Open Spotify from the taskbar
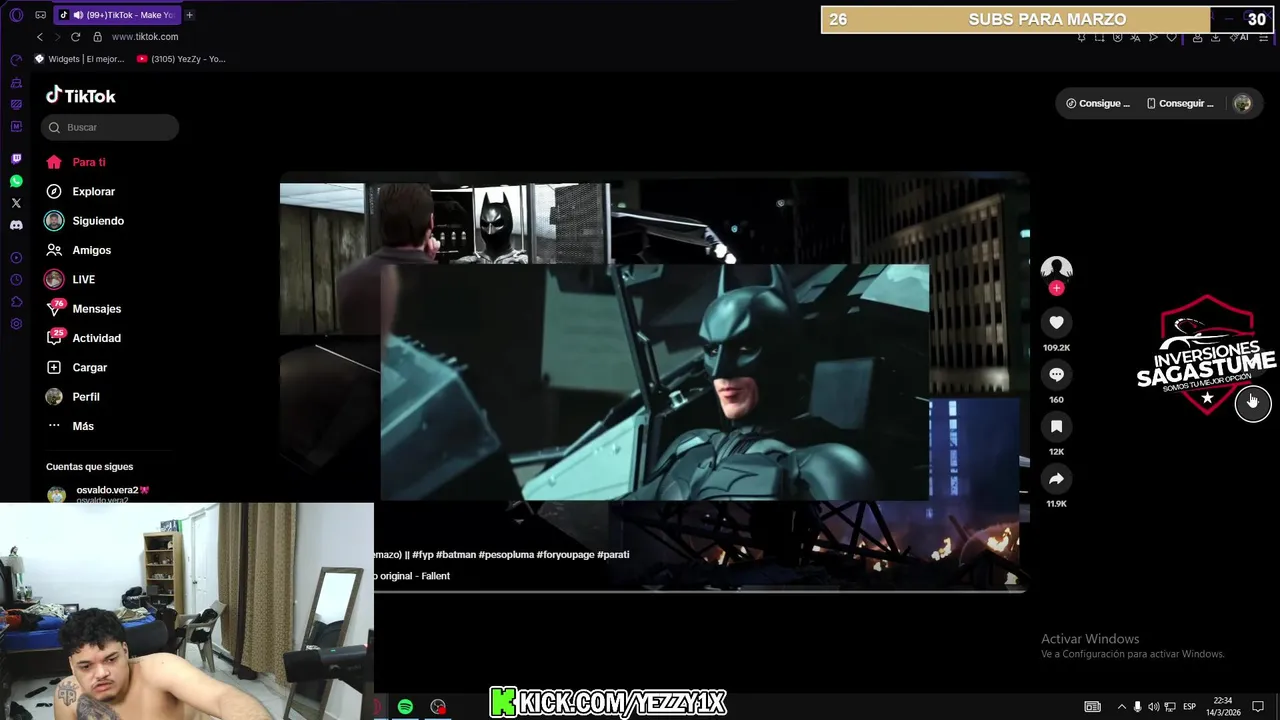This screenshot has height=720, width=1280. (405, 707)
